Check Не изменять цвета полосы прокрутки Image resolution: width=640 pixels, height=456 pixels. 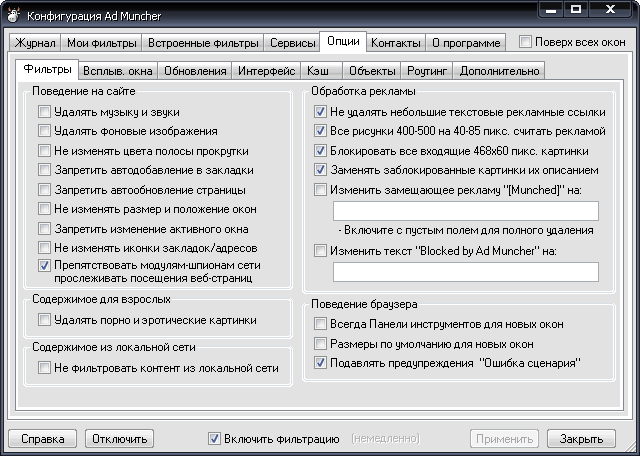[x=44, y=150]
